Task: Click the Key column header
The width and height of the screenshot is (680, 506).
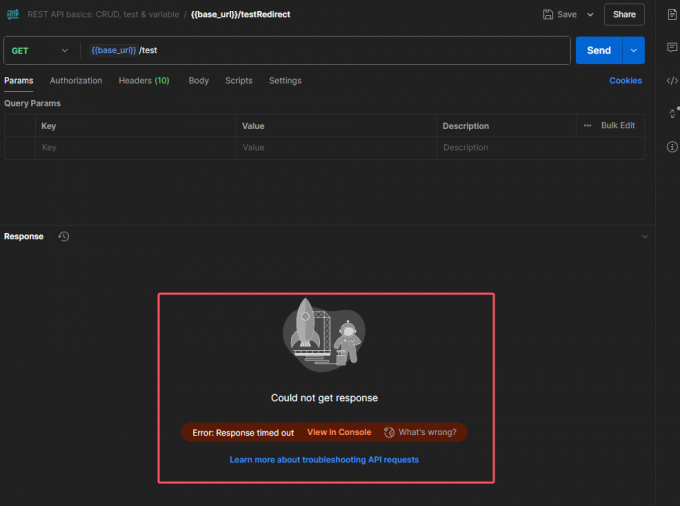Action: click(x=49, y=126)
